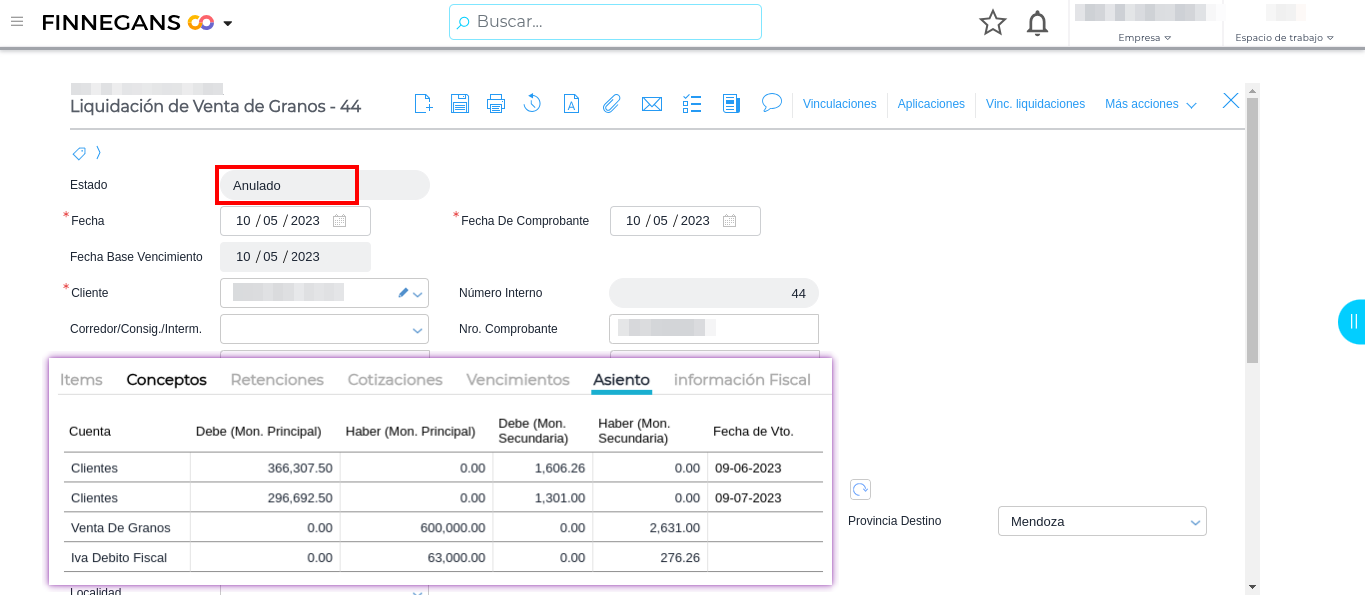Open the Espacio de trabajo selector
Viewport: 1365px width, 595px height.
point(1284,38)
